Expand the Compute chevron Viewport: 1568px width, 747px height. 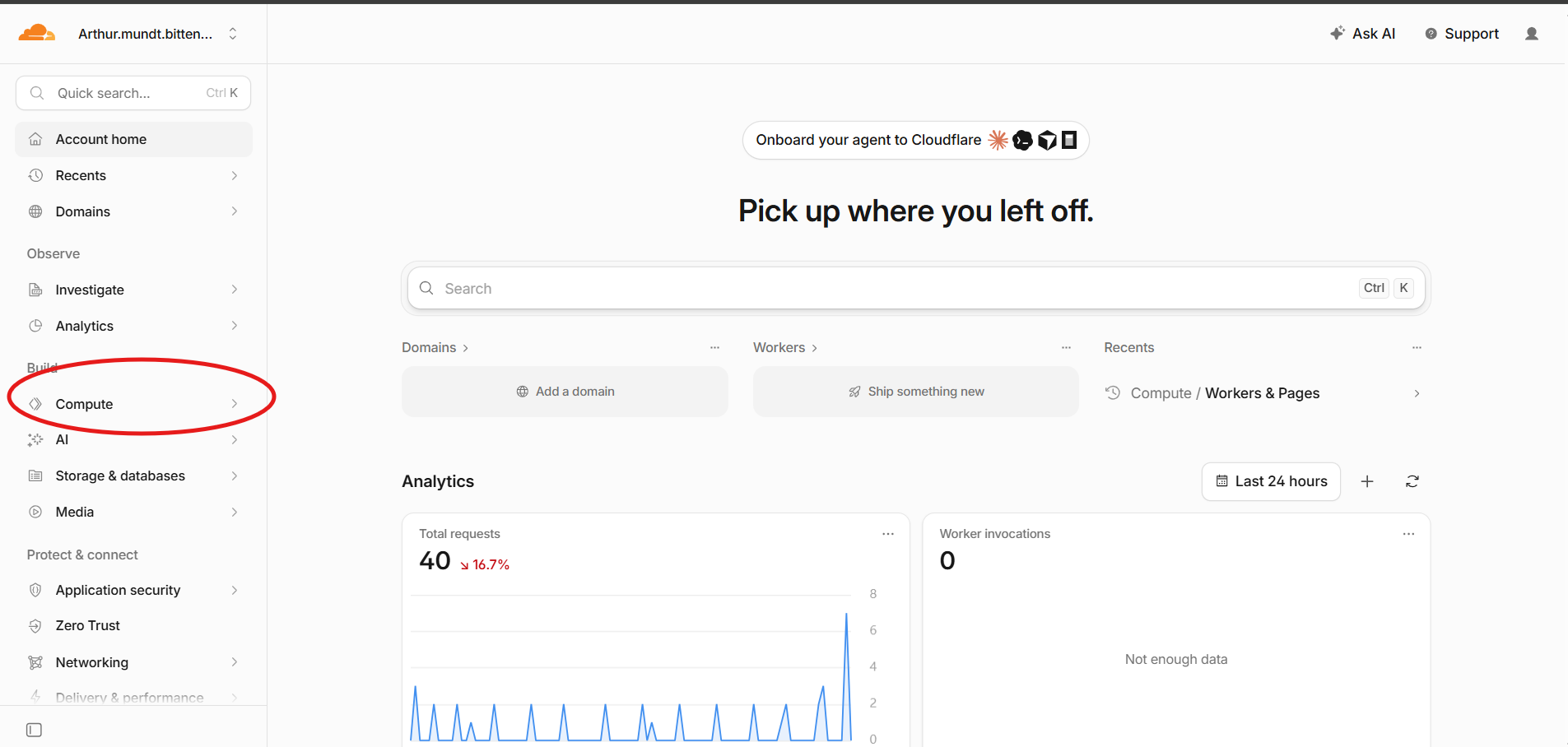click(235, 404)
